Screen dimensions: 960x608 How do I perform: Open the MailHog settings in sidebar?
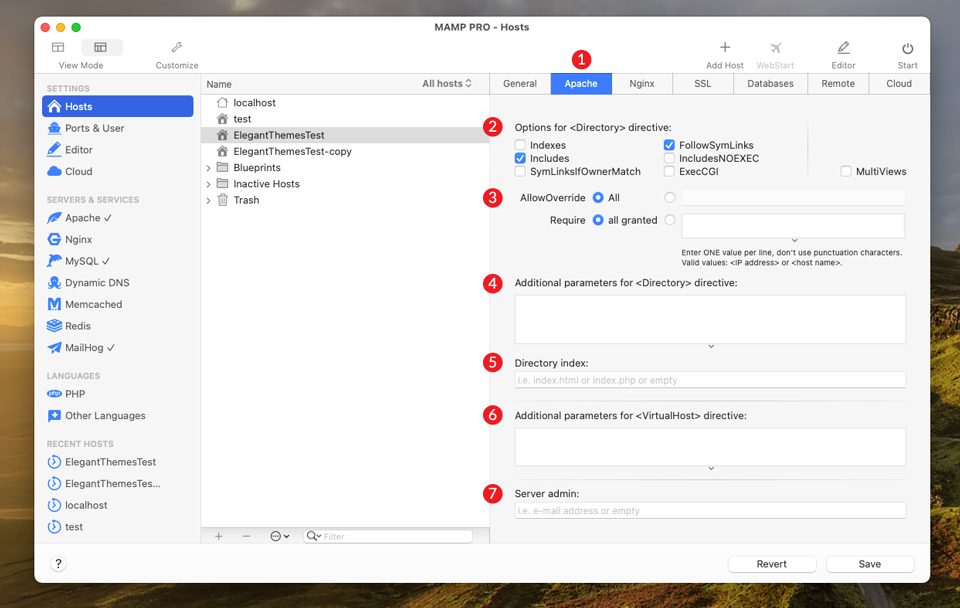[x=84, y=347]
